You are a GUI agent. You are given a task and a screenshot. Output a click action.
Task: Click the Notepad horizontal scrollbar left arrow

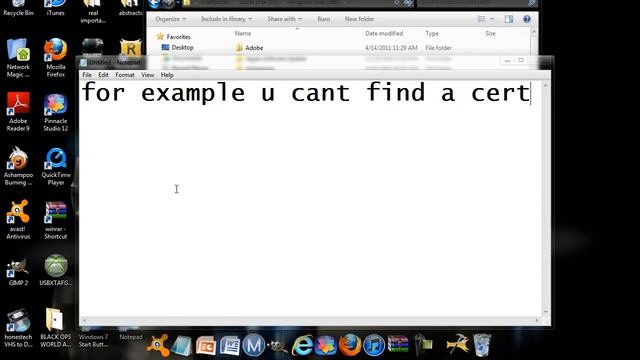pyautogui.click(x=84, y=321)
